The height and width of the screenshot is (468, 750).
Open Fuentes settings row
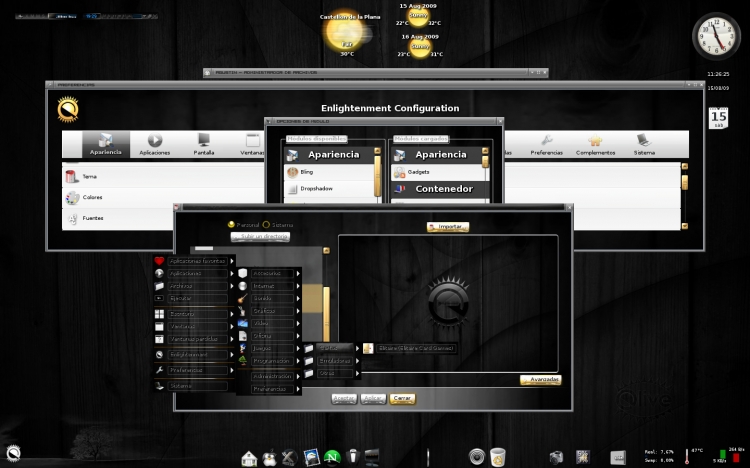coord(163,218)
